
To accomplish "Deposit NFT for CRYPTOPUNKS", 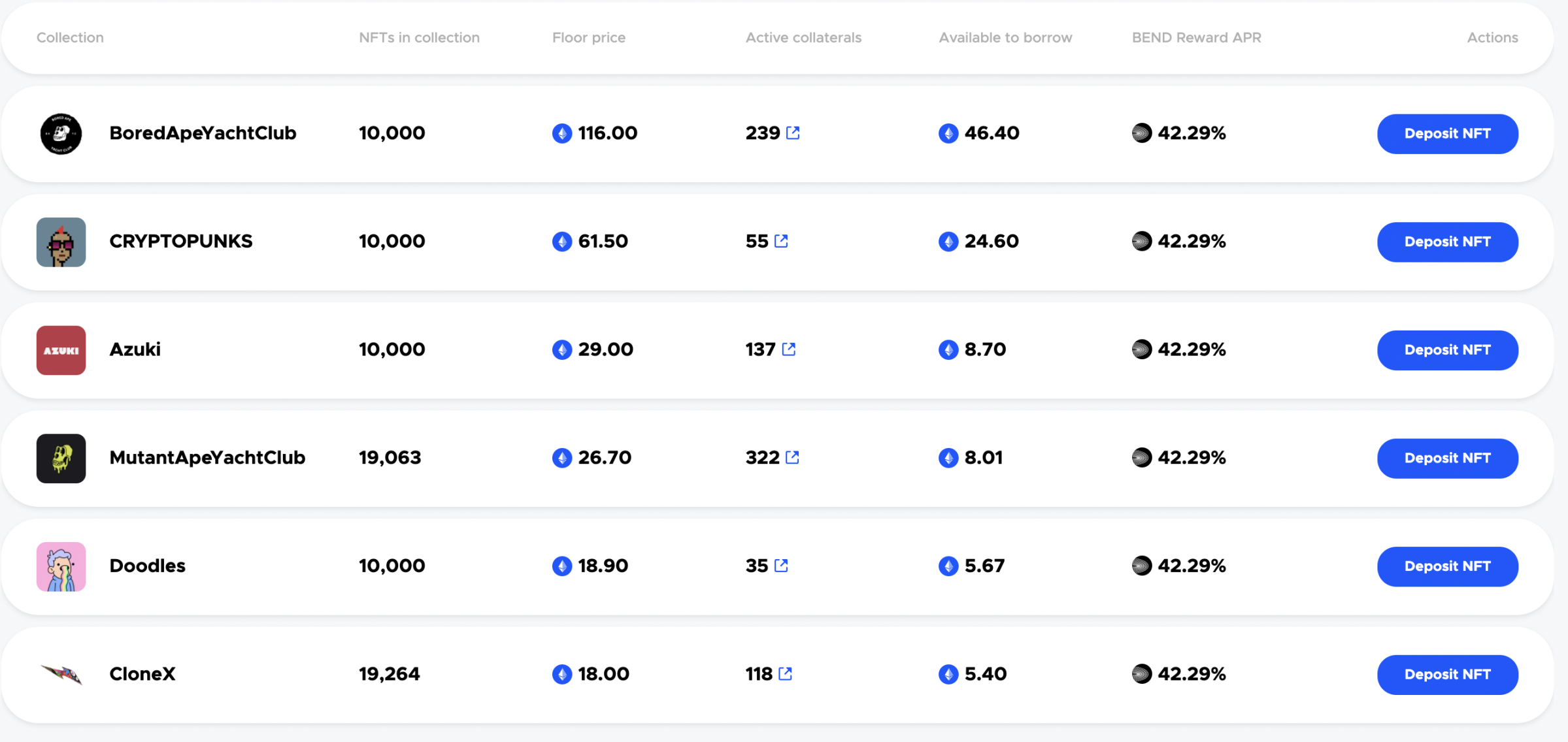I will (x=1447, y=242).
